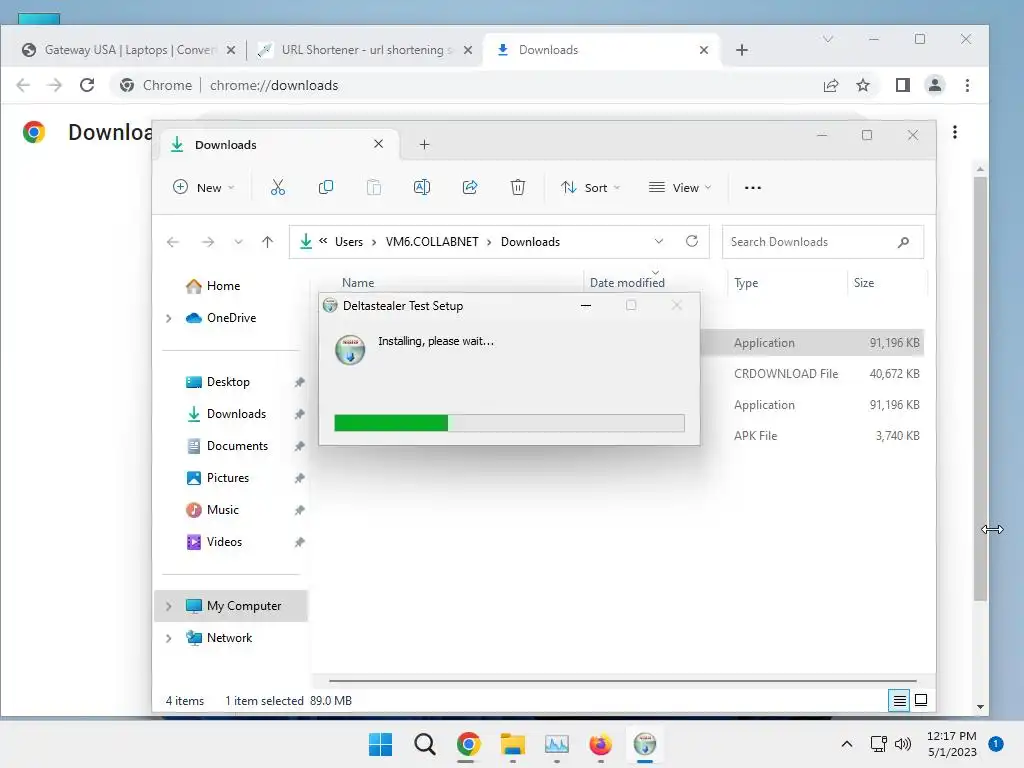
Task: Select the Chrome Downloads tab
Action: point(601,50)
